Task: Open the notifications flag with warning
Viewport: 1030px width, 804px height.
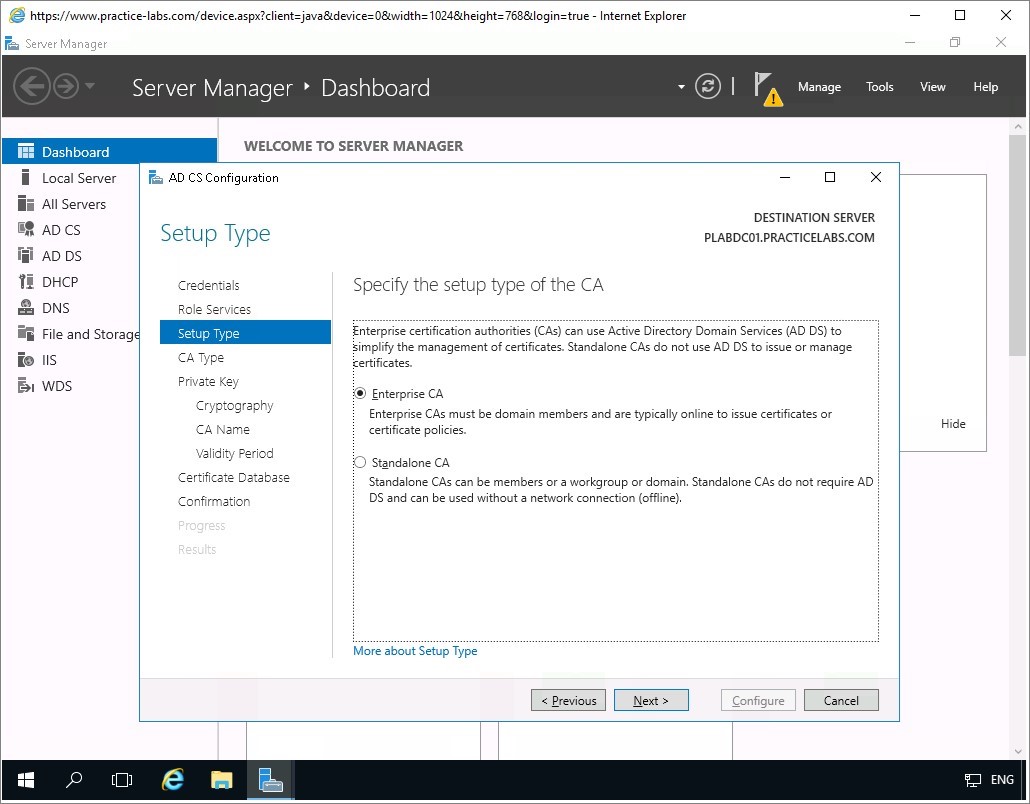Action: 768,89
